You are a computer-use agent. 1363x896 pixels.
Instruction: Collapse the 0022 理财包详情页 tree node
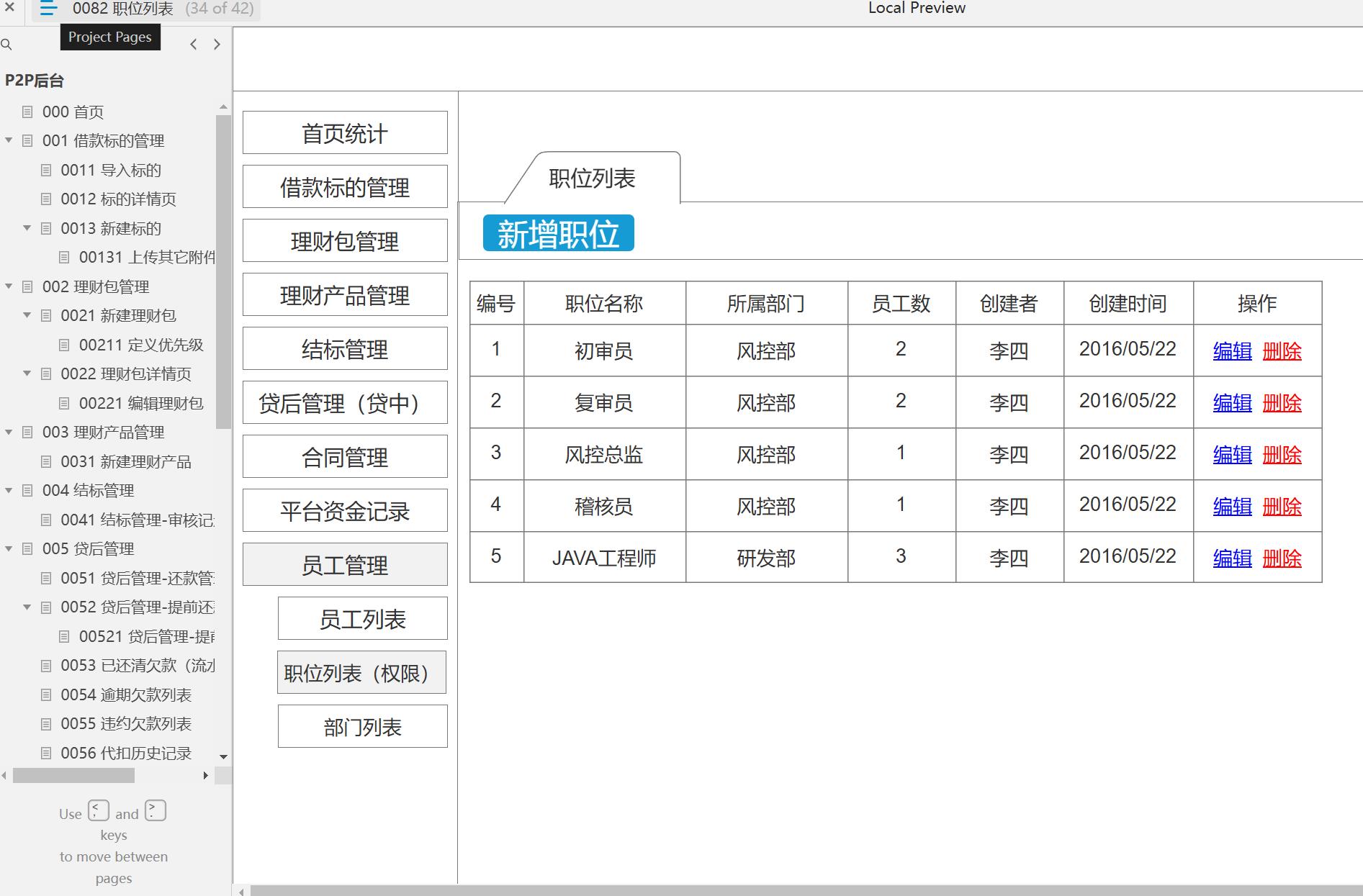27,374
